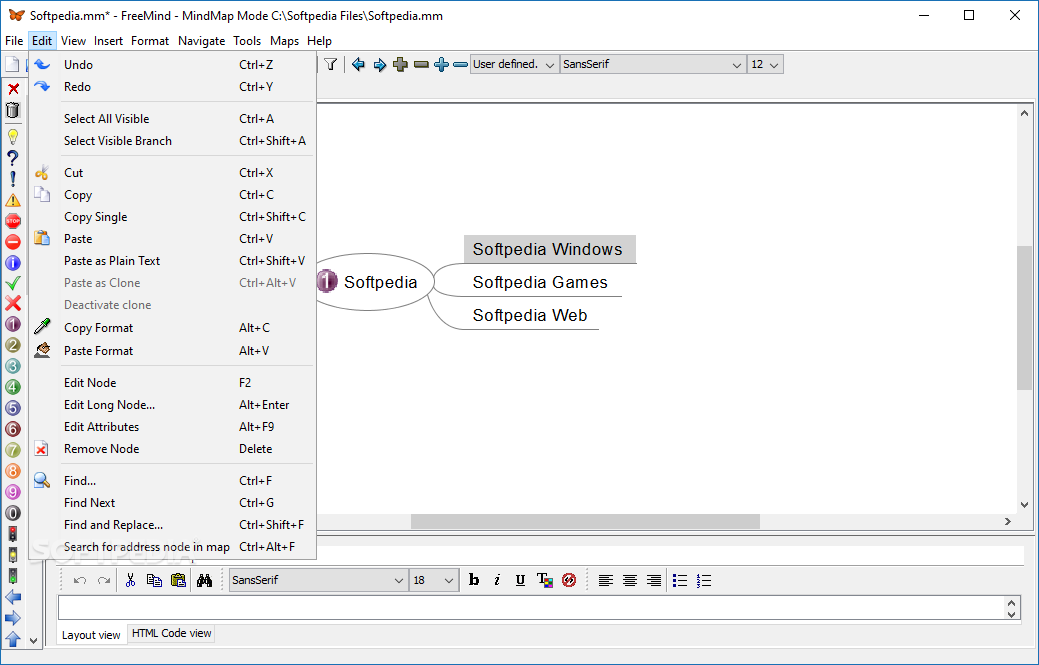Click the map's horizontal scrollbar thumb
1039x665 pixels.
pyautogui.click(x=585, y=521)
